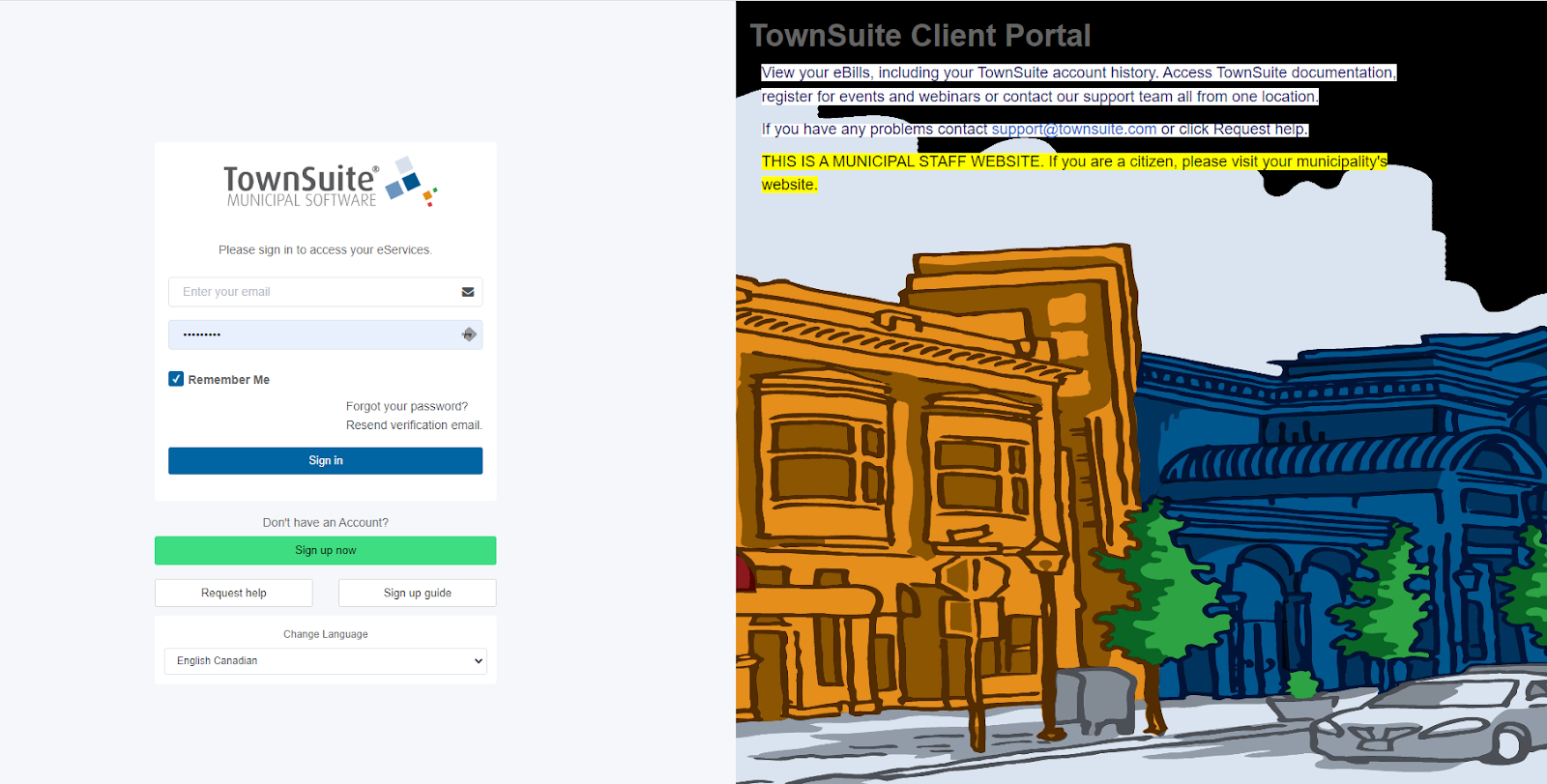Click Resend verification email link
The width and height of the screenshot is (1547, 784).
[x=414, y=425]
